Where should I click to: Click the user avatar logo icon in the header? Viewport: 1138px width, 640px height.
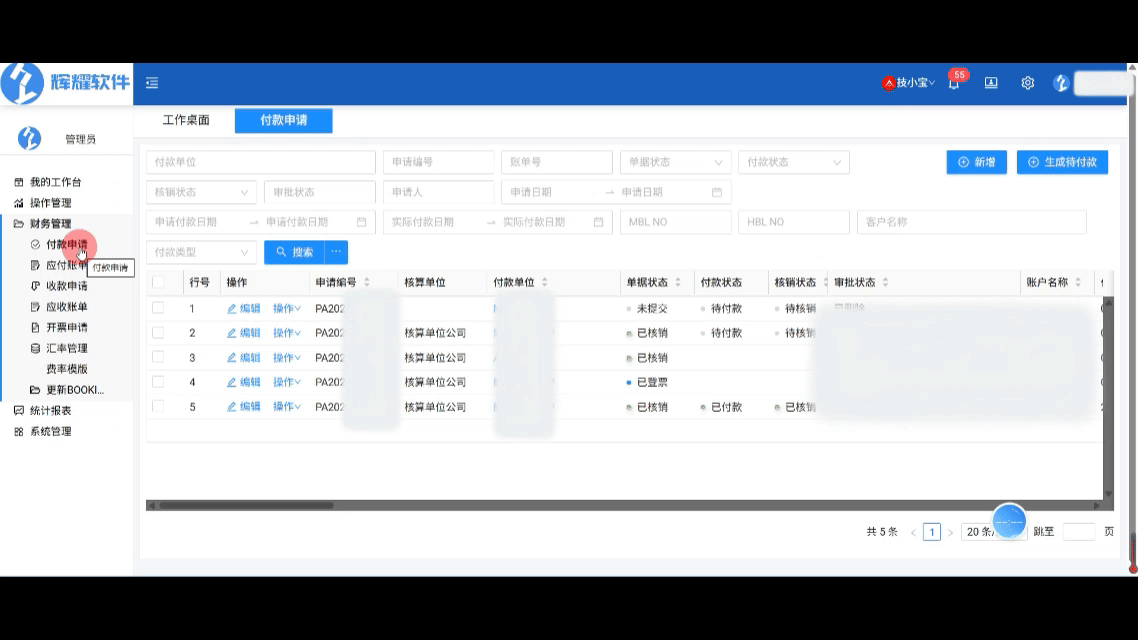coord(1061,83)
